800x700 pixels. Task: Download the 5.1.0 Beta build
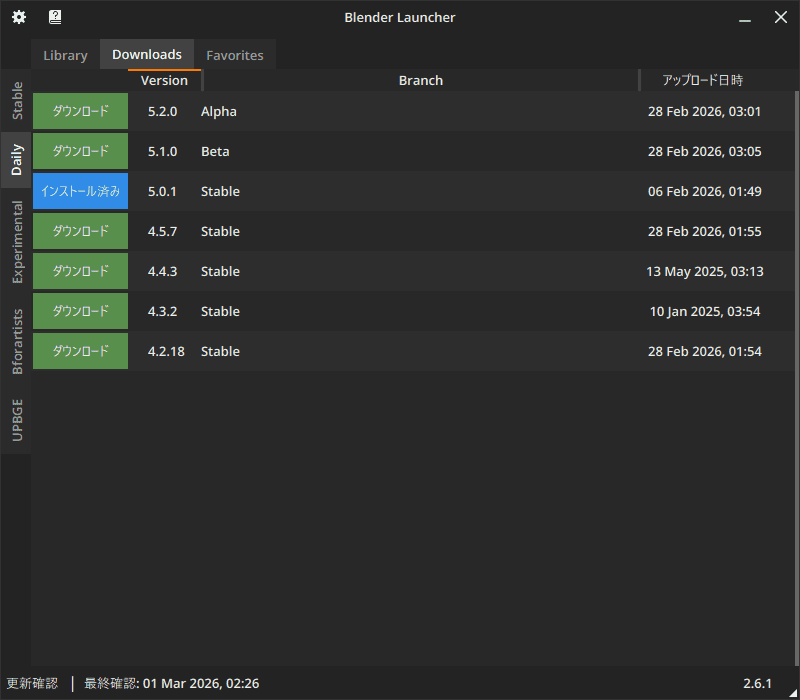point(80,151)
